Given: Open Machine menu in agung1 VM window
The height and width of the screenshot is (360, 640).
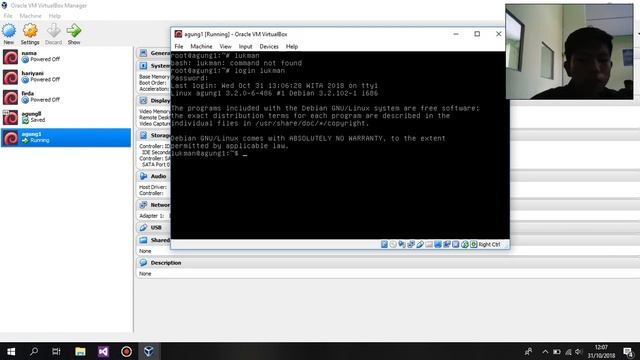Looking at the screenshot, I should click(x=201, y=47).
